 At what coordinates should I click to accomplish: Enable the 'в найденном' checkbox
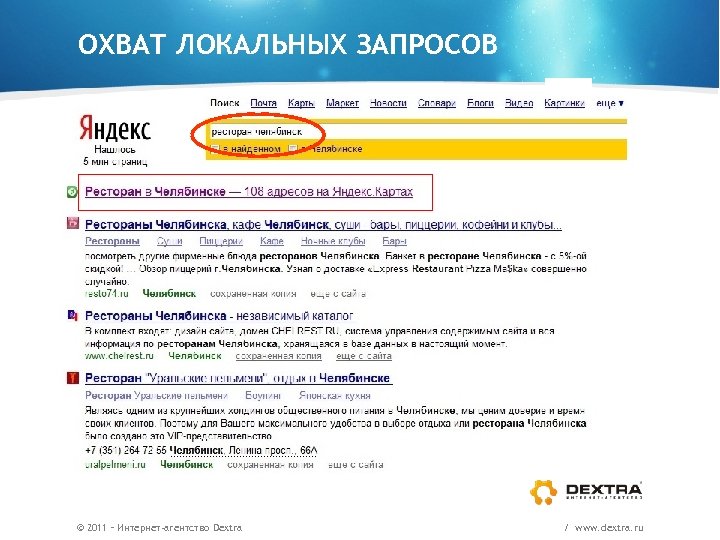click(x=214, y=148)
